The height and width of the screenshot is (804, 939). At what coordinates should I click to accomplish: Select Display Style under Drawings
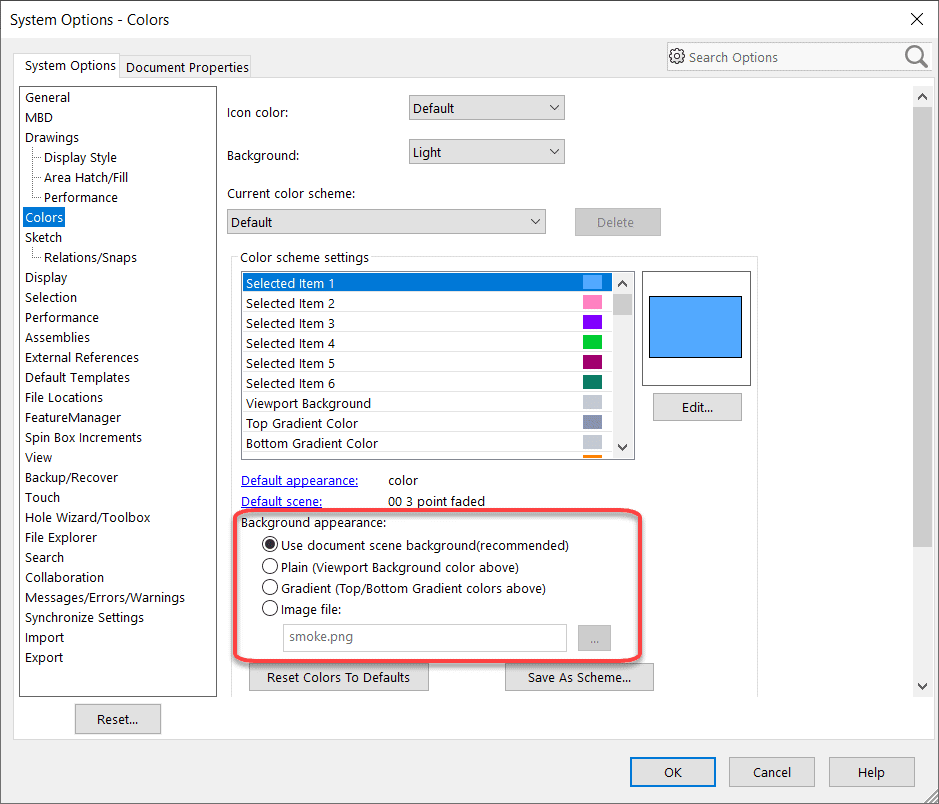coord(80,157)
